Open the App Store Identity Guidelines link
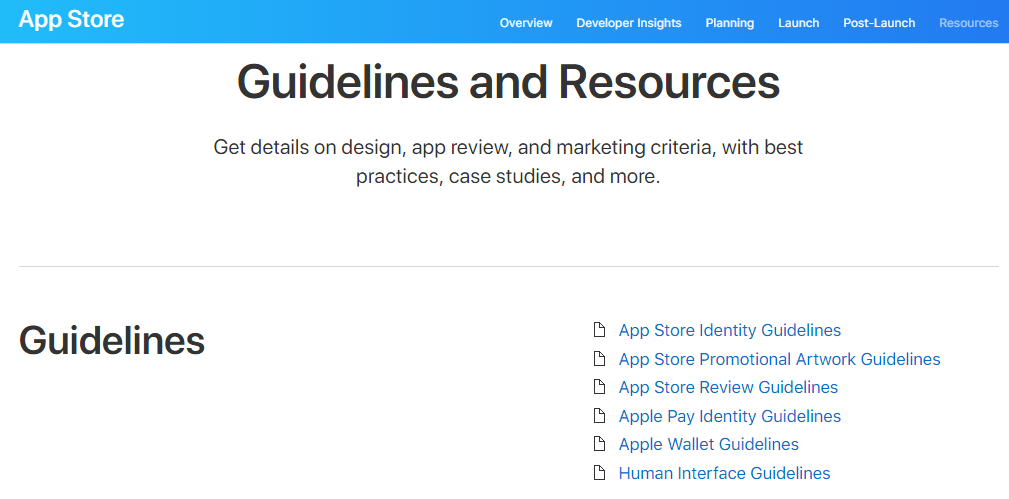Image resolution: width=1009 pixels, height=499 pixels. [x=730, y=330]
